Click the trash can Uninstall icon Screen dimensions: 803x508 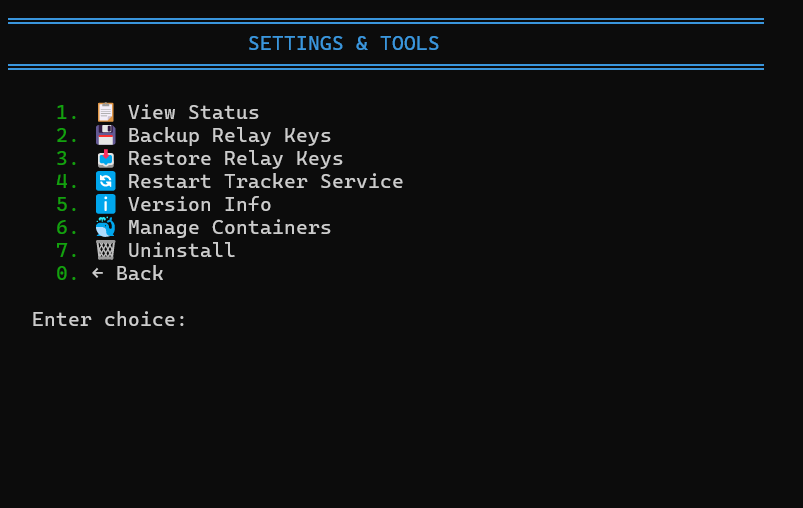tap(105, 250)
